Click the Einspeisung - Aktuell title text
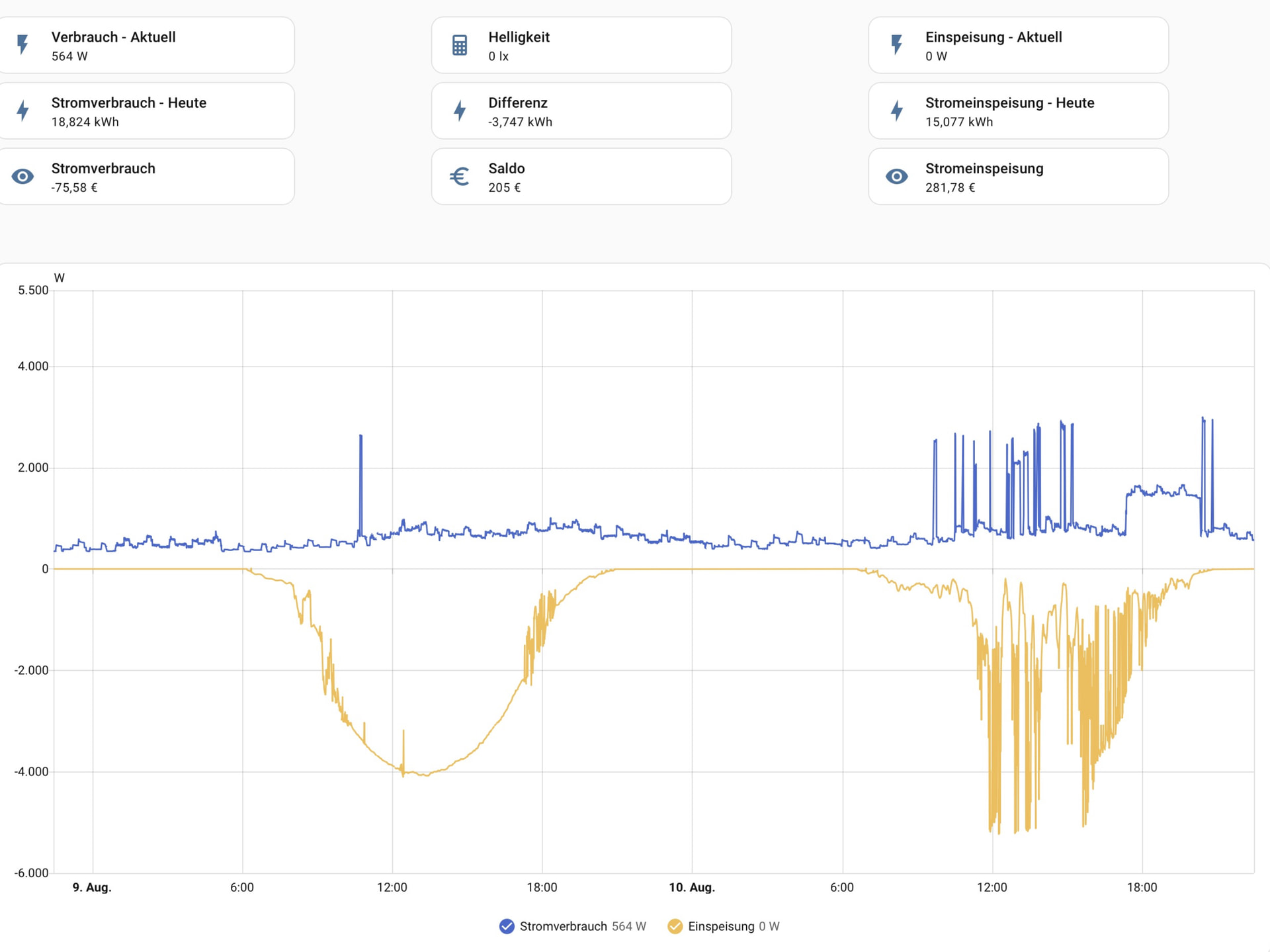The height and width of the screenshot is (952, 1270). click(994, 37)
